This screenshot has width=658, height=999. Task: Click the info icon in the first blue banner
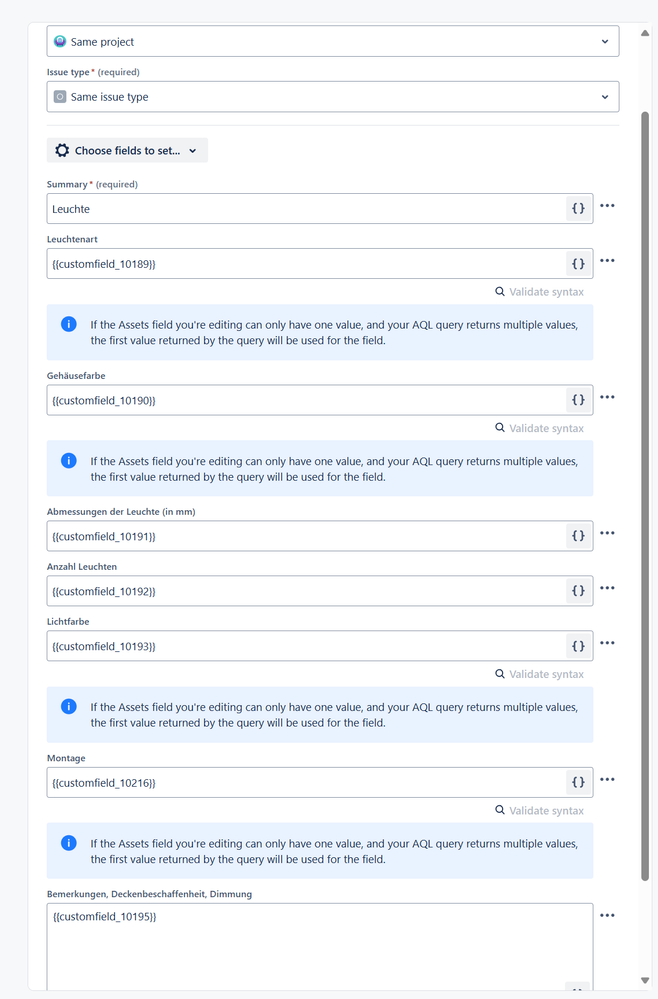coord(68,324)
